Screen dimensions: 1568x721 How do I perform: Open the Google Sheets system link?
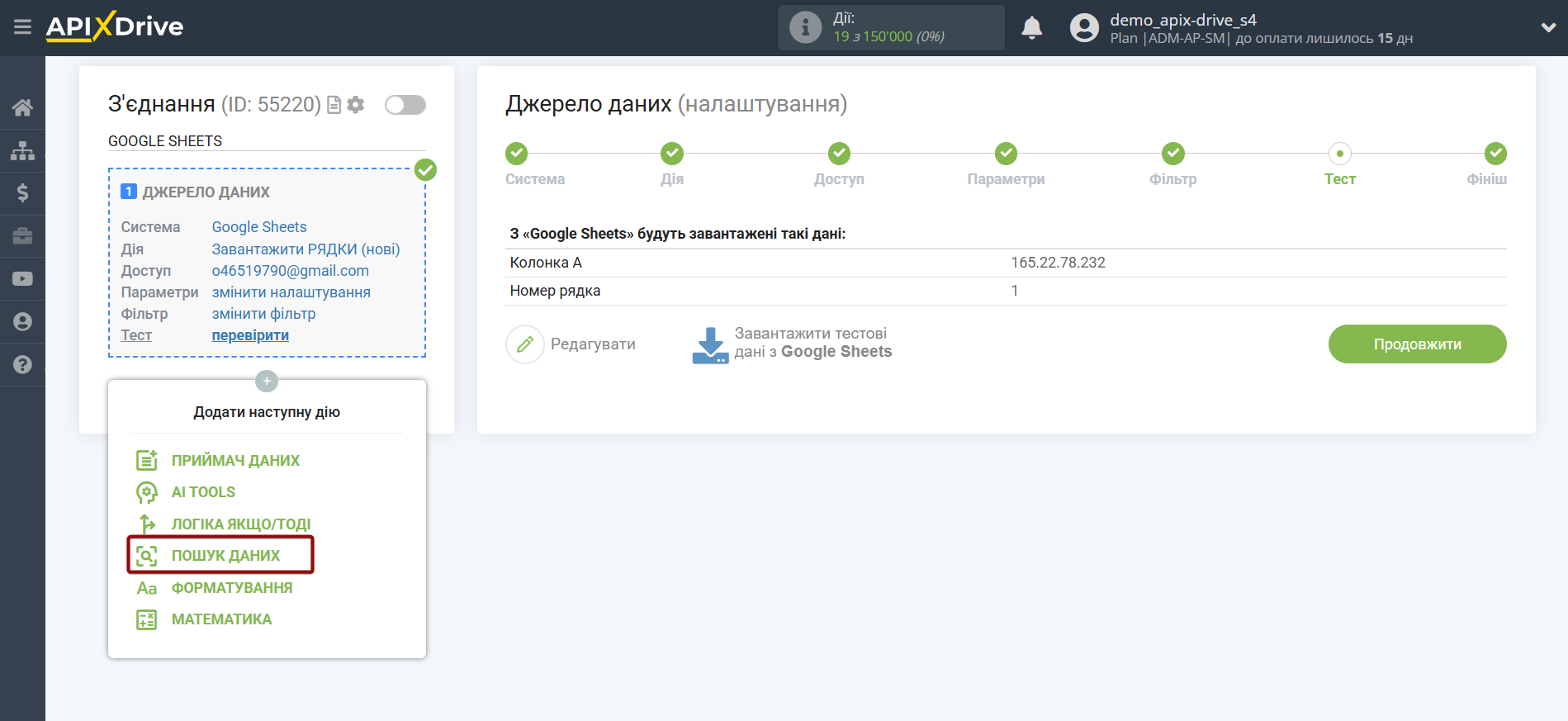[x=259, y=227]
